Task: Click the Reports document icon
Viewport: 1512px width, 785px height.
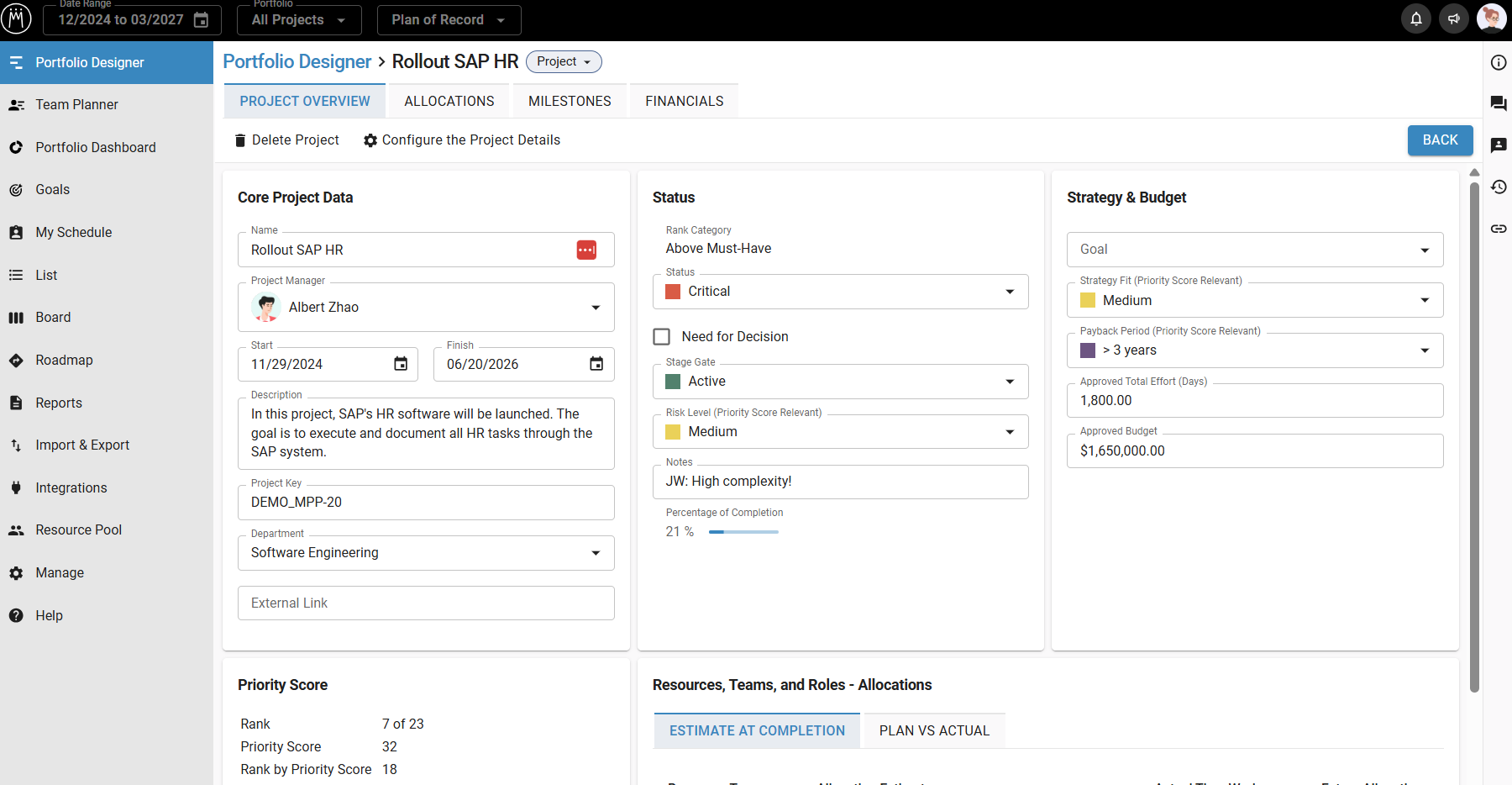Action: pos(16,403)
